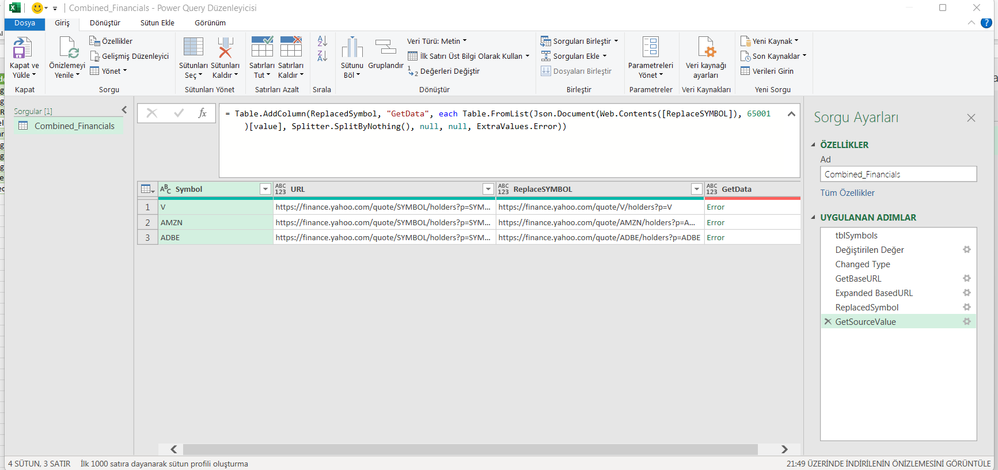The height and width of the screenshot is (470, 998).
Task: Sort ascending A-Z icon
Action: (322, 41)
